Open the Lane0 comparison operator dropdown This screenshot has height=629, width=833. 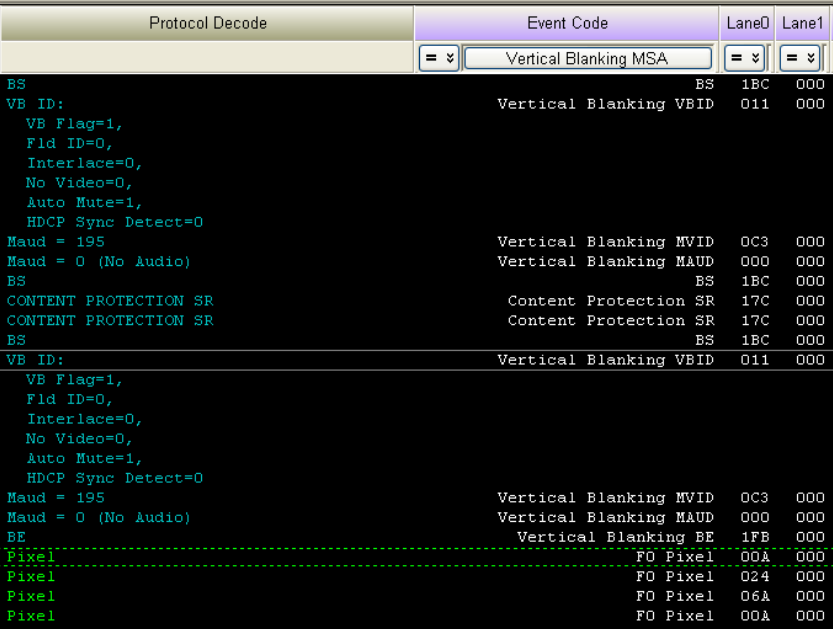(x=744, y=58)
